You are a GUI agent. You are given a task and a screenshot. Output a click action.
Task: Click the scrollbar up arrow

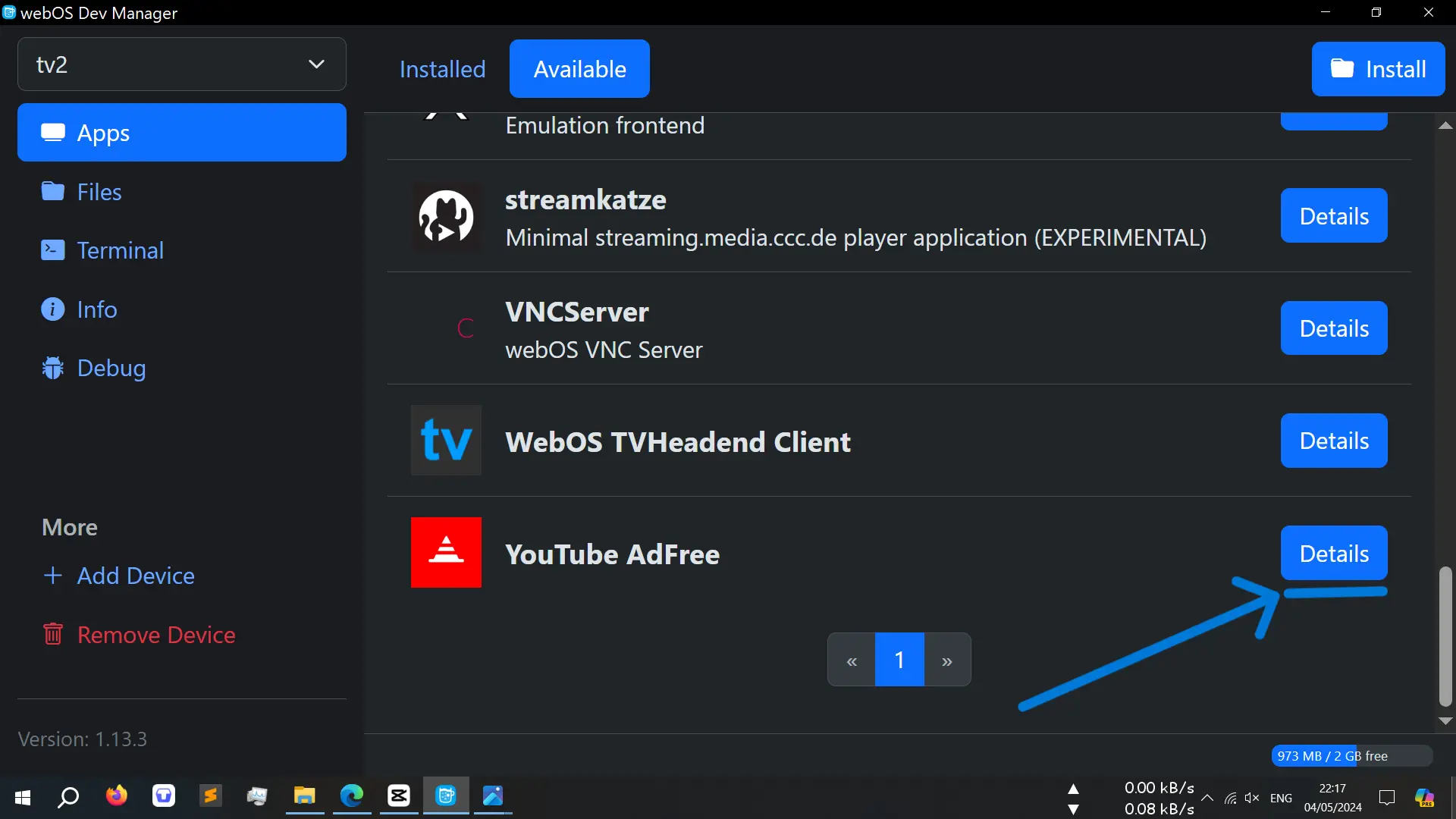pyautogui.click(x=1445, y=125)
